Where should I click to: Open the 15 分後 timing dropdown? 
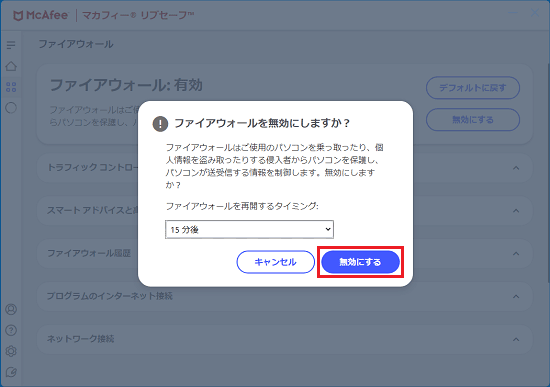pyautogui.click(x=249, y=229)
